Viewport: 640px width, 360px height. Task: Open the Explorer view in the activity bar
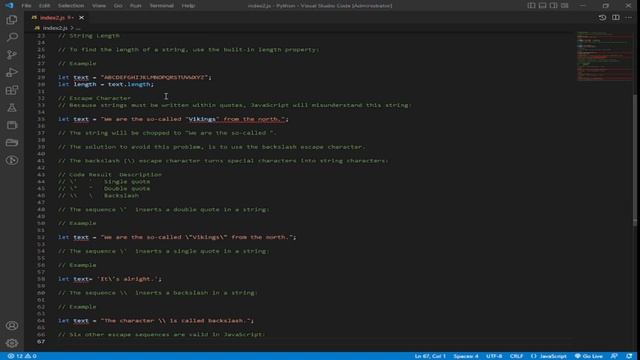pos(12,20)
